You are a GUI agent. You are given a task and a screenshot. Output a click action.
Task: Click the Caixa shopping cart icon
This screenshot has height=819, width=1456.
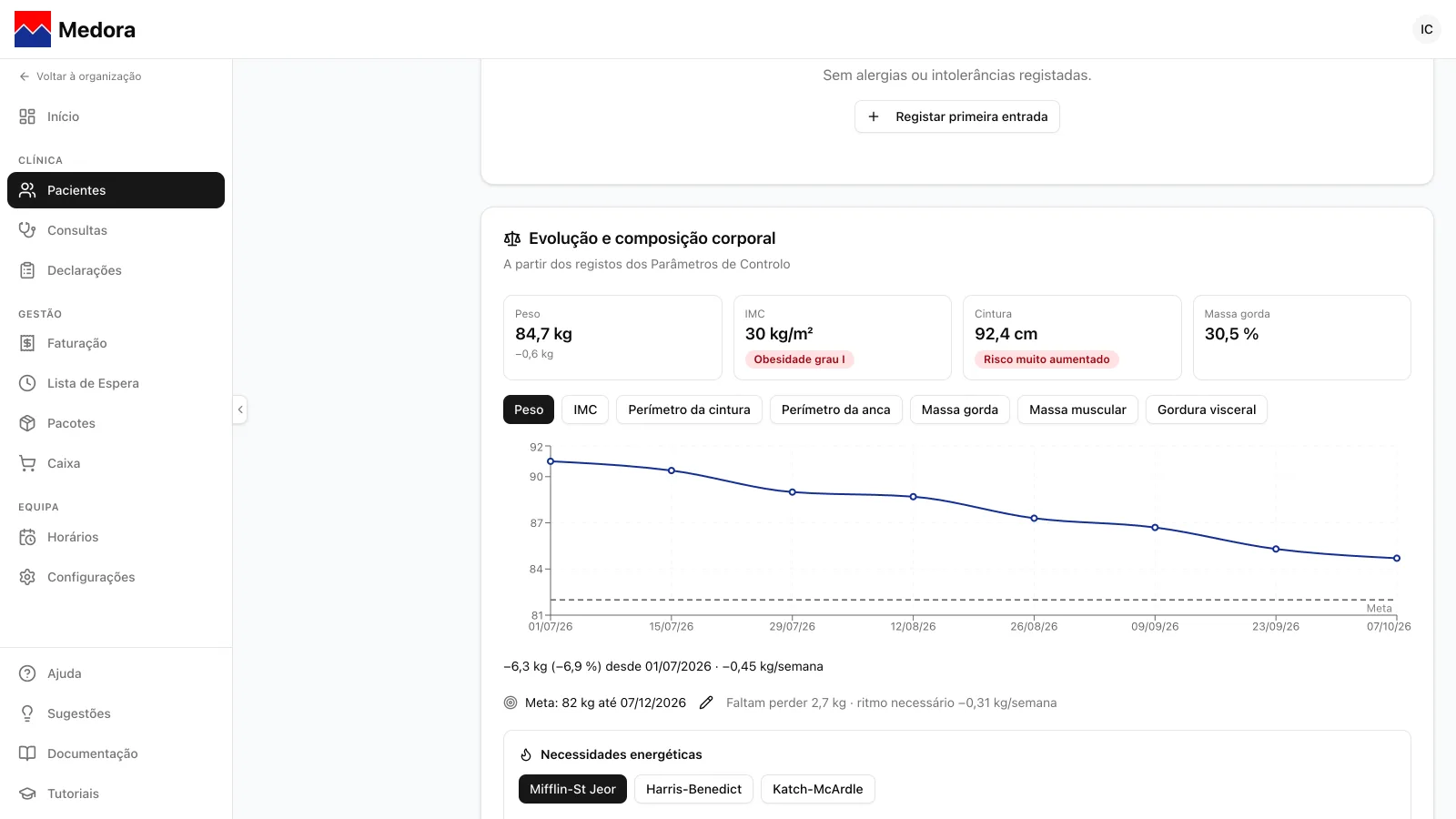click(x=27, y=463)
